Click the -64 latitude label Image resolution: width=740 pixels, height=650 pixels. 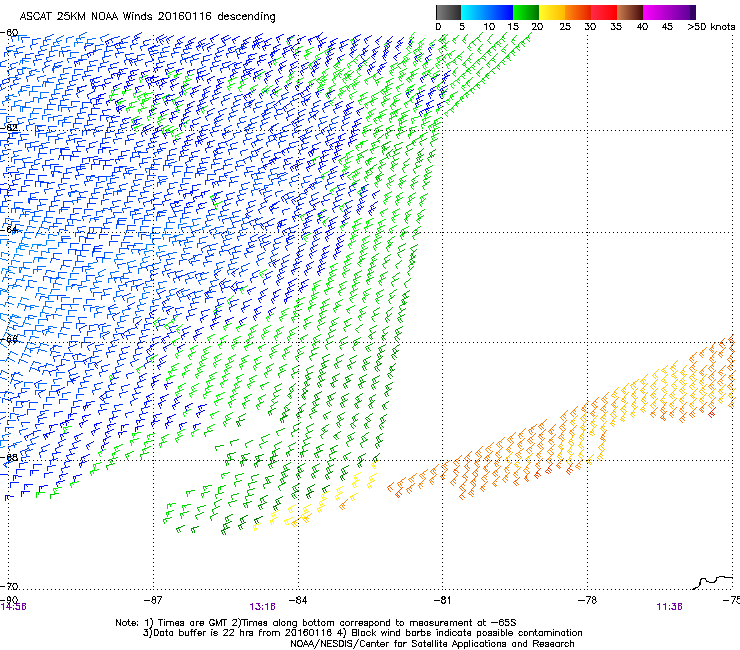click(9, 229)
